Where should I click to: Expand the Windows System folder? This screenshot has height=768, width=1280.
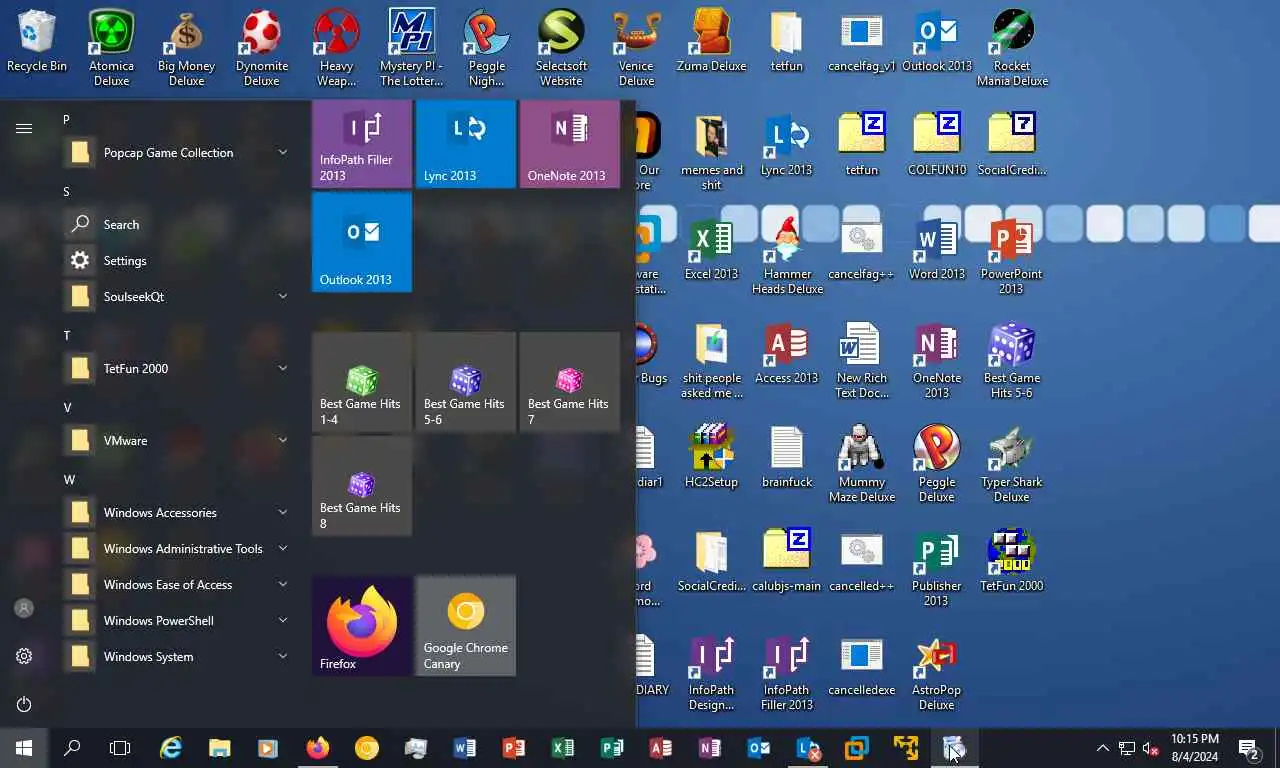(x=178, y=656)
